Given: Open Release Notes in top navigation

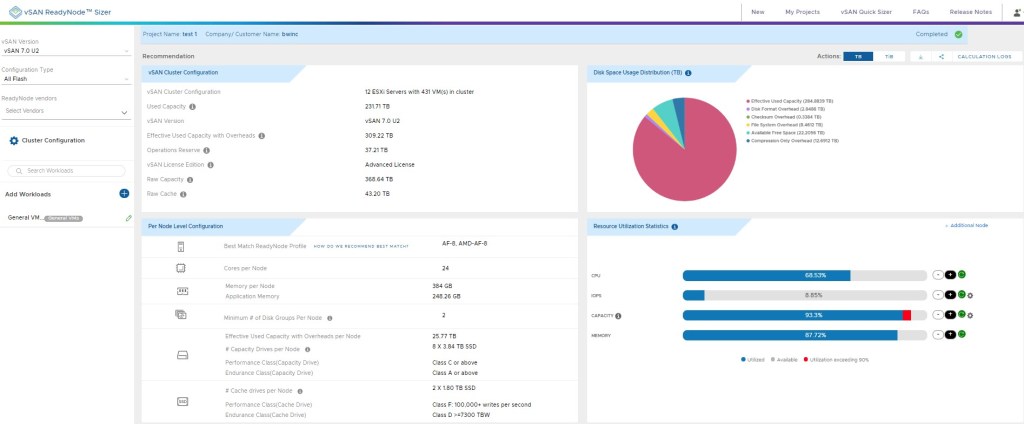Looking at the screenshot, I should [970, 11].
